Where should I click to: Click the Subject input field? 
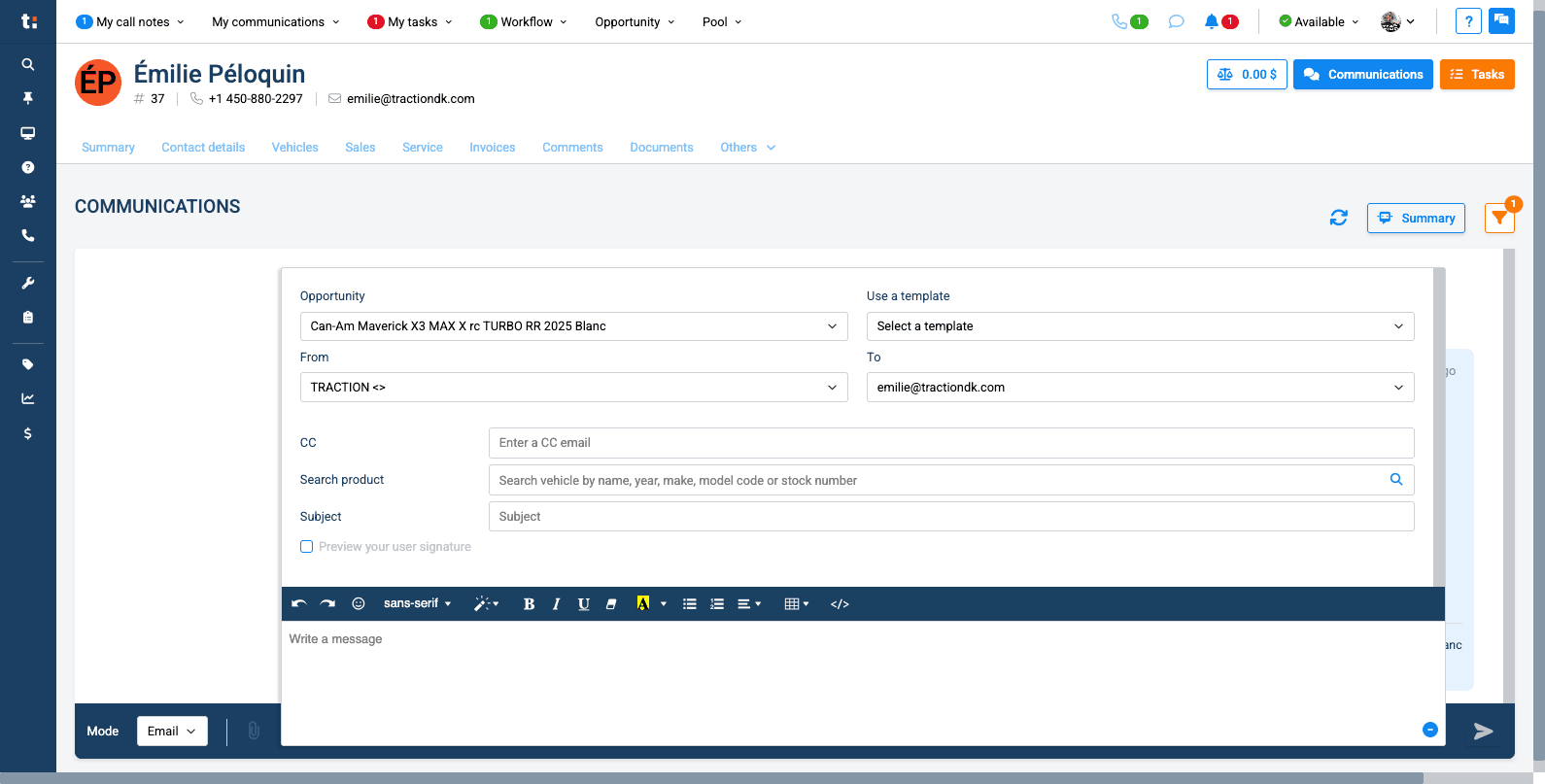[x=951, y=517]
